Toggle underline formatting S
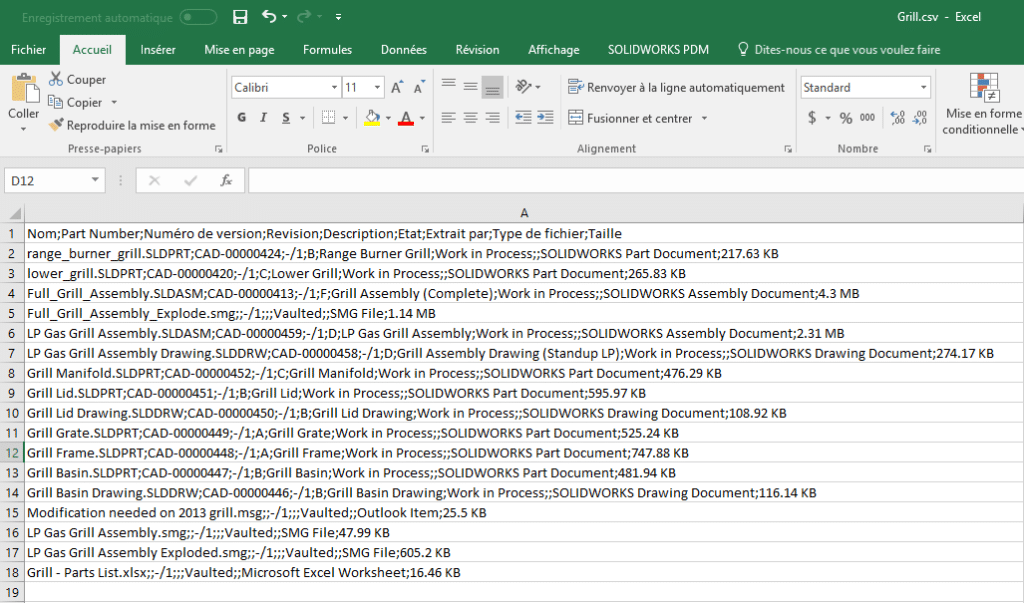This screenshot has width=1024, height=603. click(286, 118)
